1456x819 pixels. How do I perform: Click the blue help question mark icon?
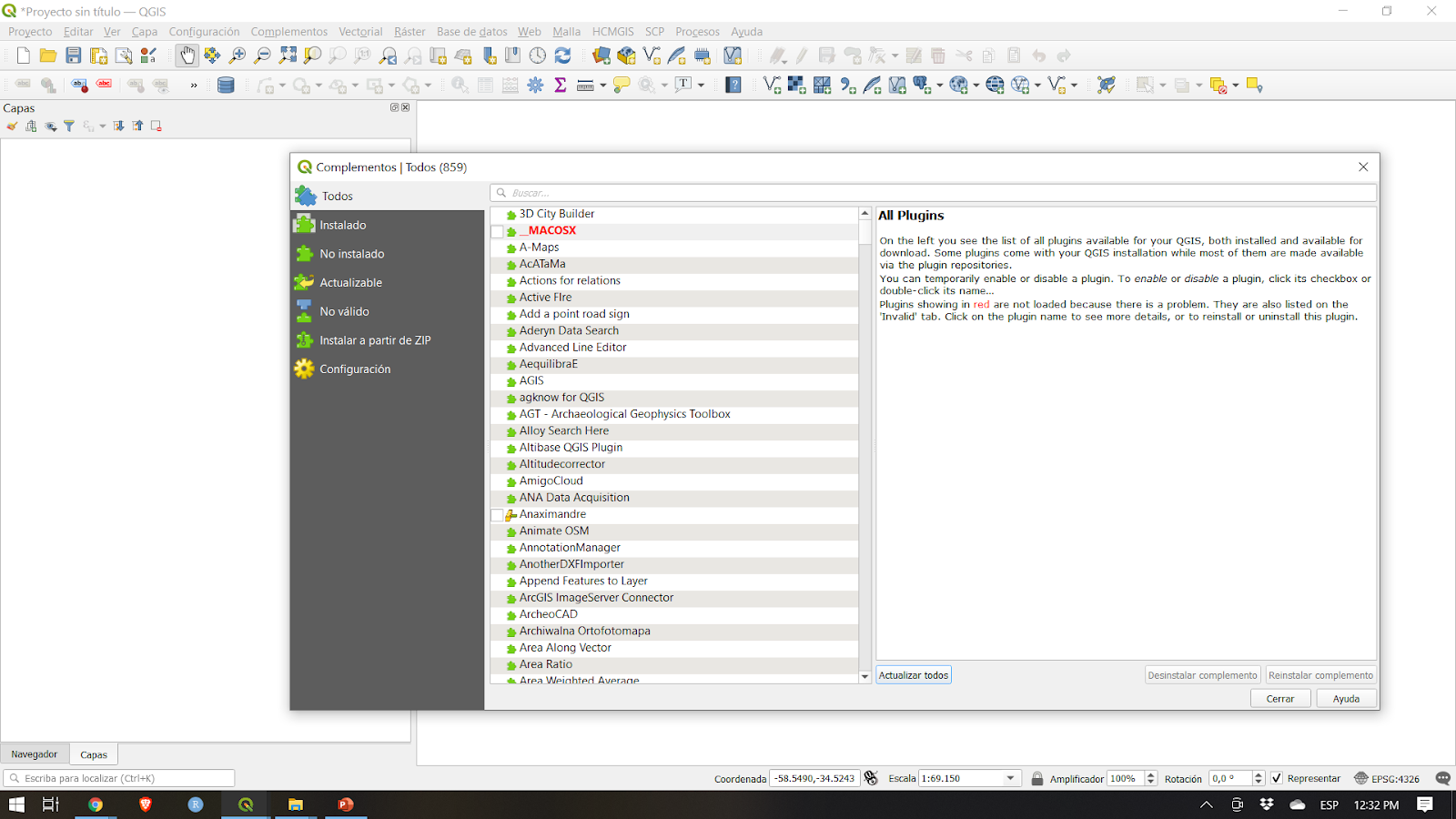(733, 85)
